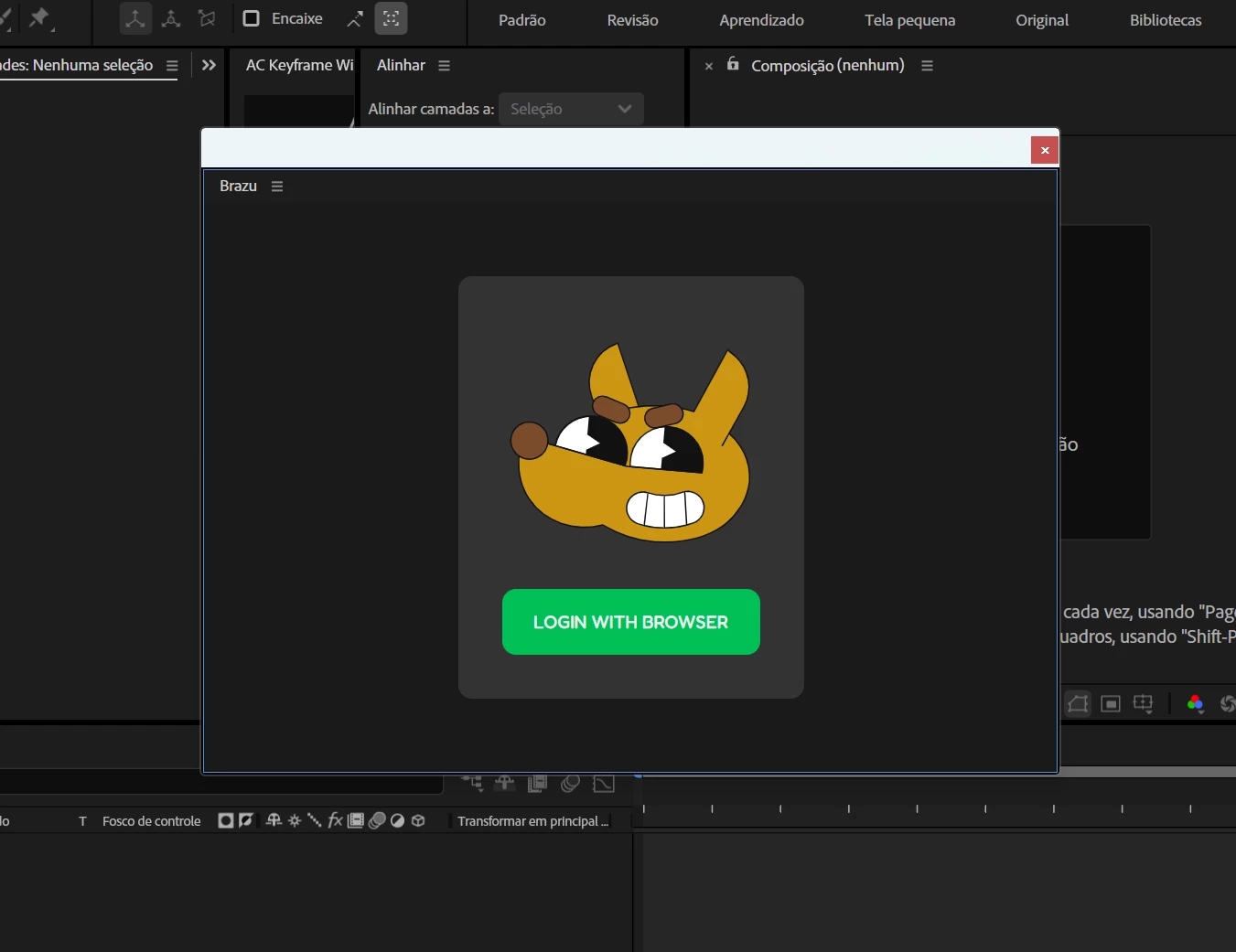1236x952 pixels.
Task: Select the Pin tool icon
Action: coord(39,18)
